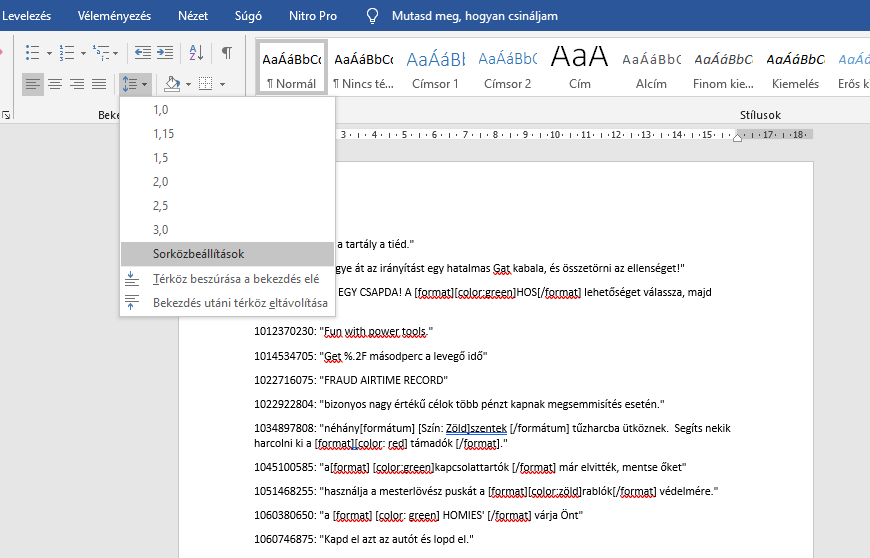Click line starting 1022922804
Viewport: 870px width, 558px height.
tap(459, 404)
